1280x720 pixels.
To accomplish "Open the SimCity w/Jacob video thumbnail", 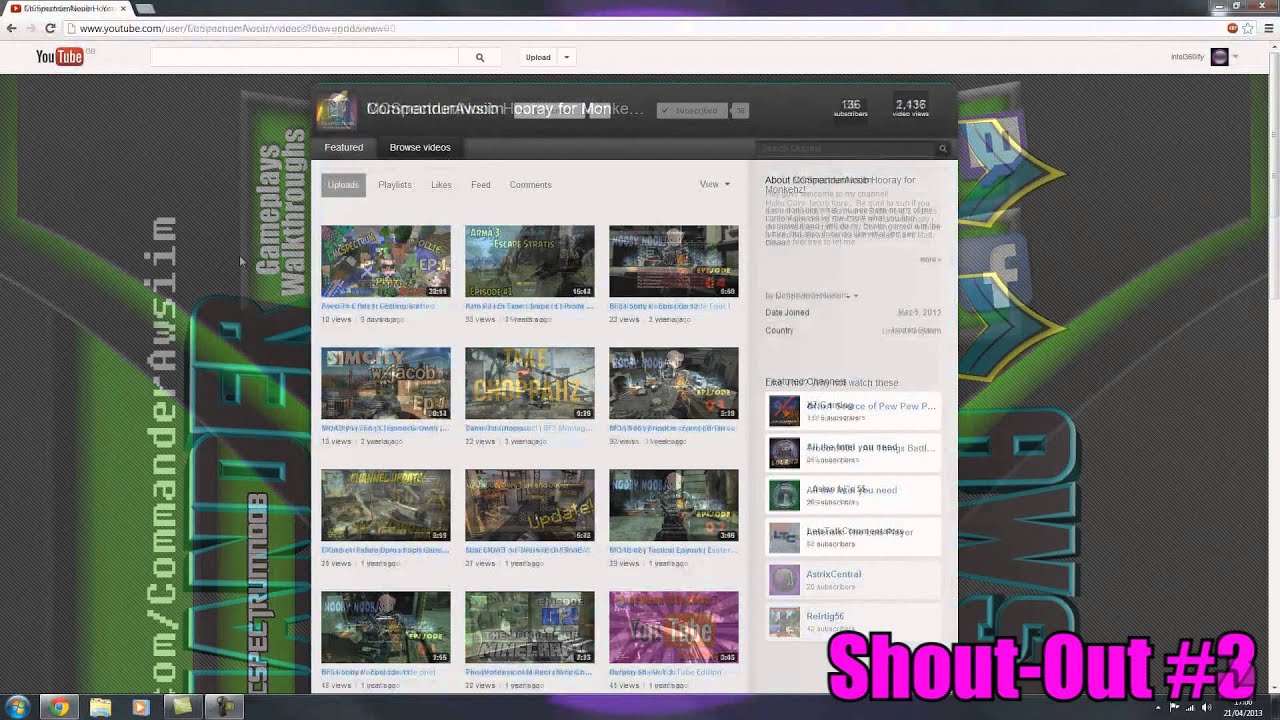I will click(386, 383).
